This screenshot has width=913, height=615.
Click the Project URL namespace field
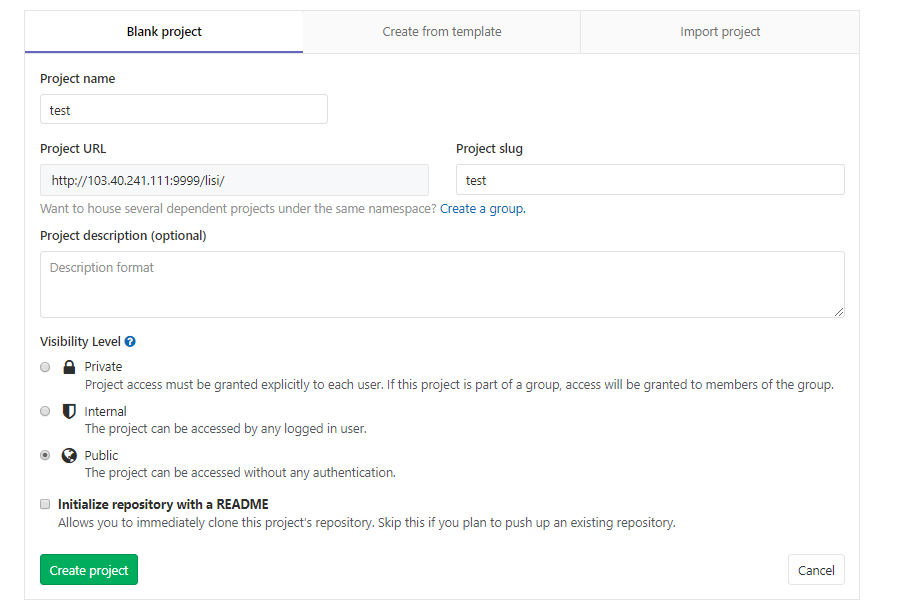tap(234, 180)
